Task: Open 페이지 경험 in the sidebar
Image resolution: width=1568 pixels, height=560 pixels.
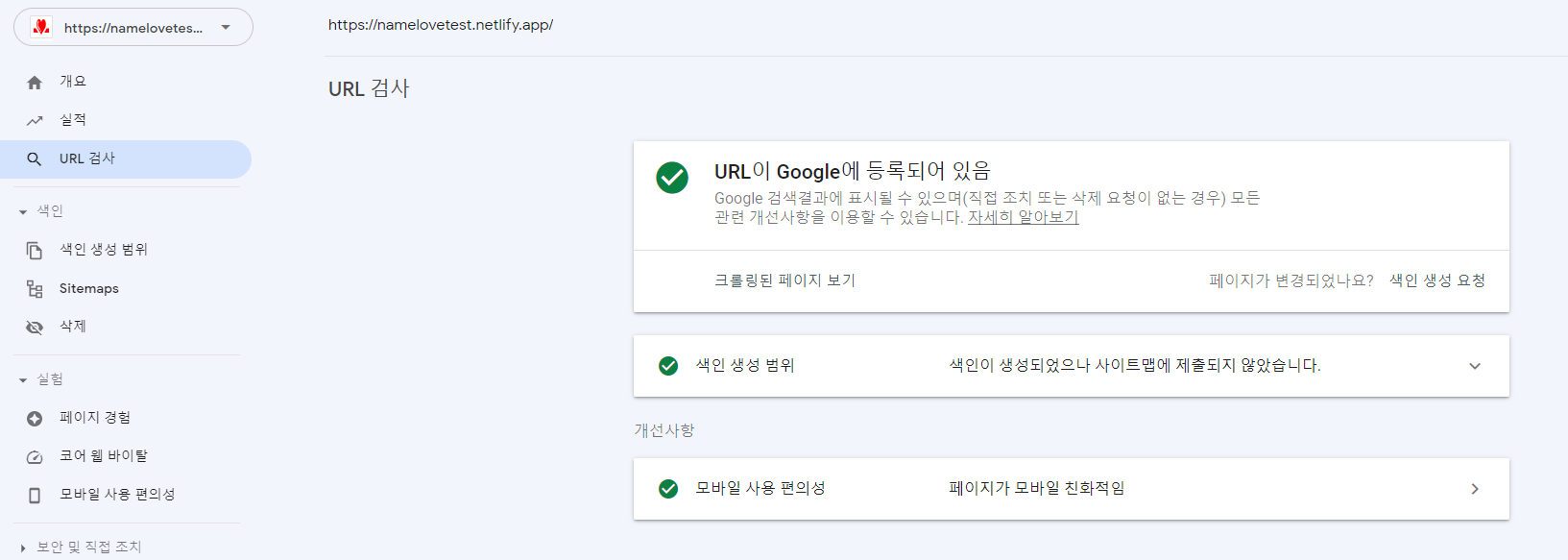Action: (126, 418)
